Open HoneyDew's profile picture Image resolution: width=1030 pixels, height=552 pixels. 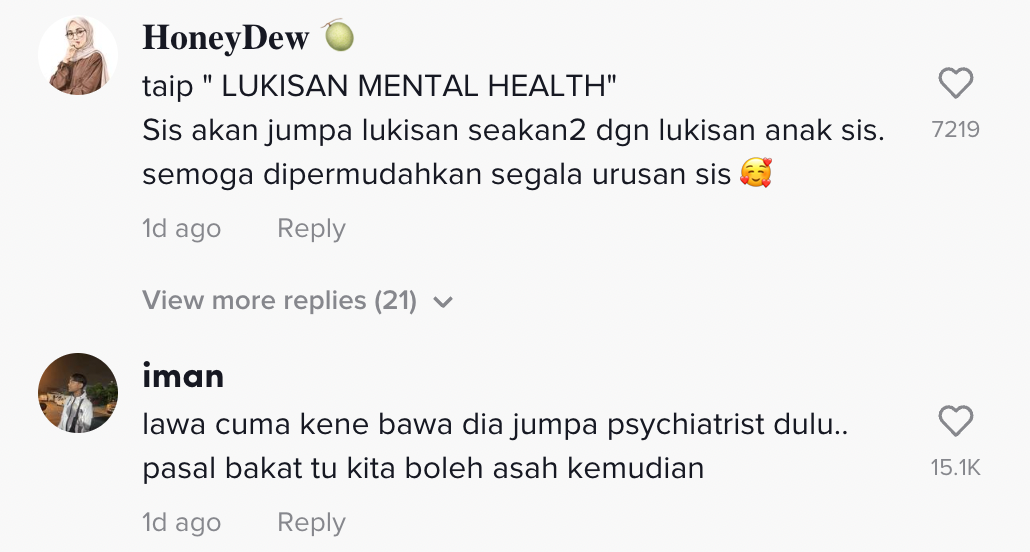(x=78, y=55)
